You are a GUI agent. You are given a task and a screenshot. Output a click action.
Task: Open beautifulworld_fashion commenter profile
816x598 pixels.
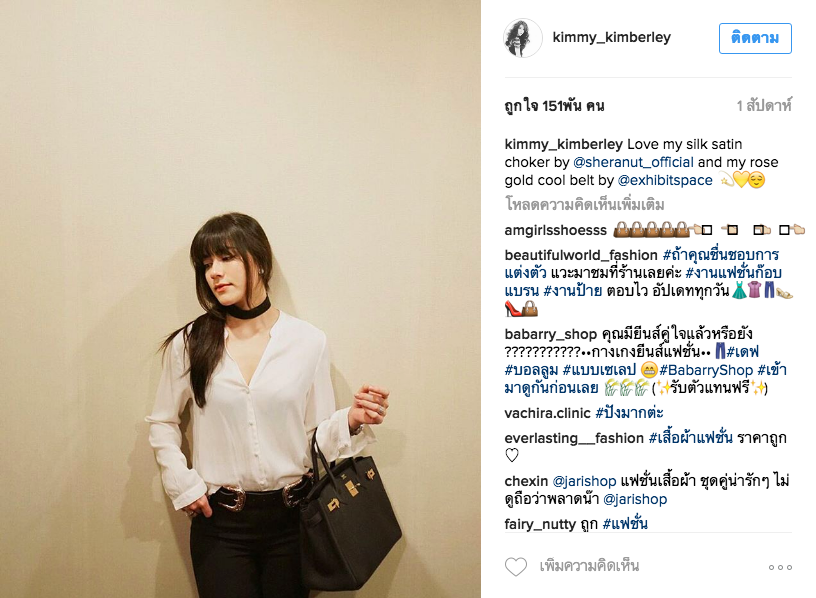tap(581, 255)
